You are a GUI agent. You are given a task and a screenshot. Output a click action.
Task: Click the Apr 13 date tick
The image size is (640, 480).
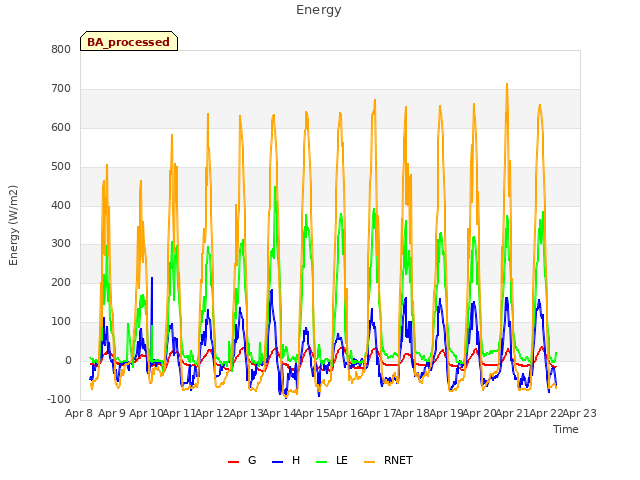pos(246,413)
